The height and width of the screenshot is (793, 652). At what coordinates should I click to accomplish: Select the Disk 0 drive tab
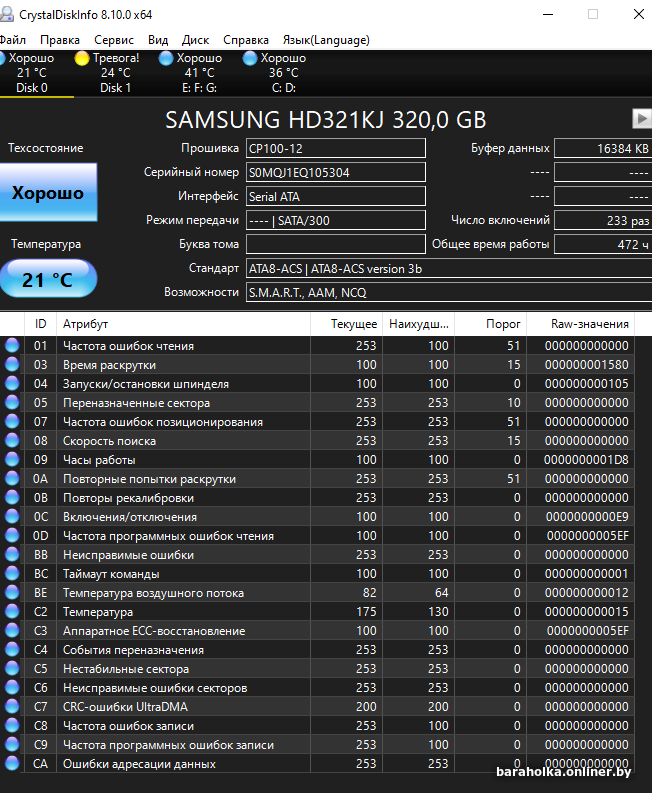31,73
